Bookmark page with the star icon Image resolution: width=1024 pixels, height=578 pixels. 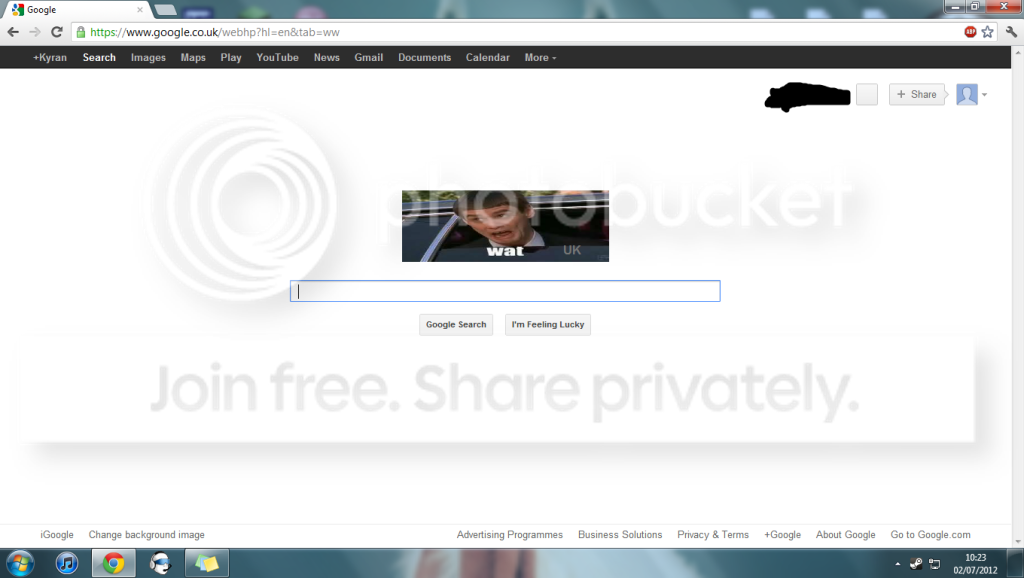(987, 32)
